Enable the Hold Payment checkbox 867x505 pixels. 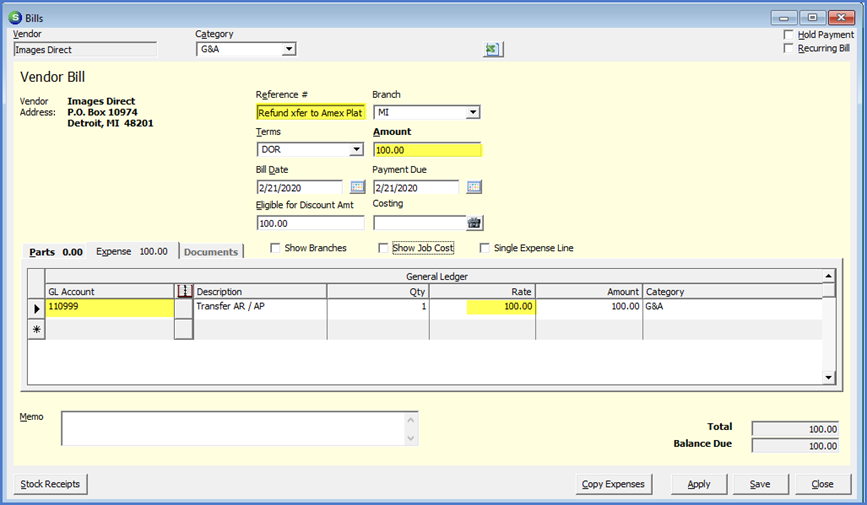click(x=789, y=35)
